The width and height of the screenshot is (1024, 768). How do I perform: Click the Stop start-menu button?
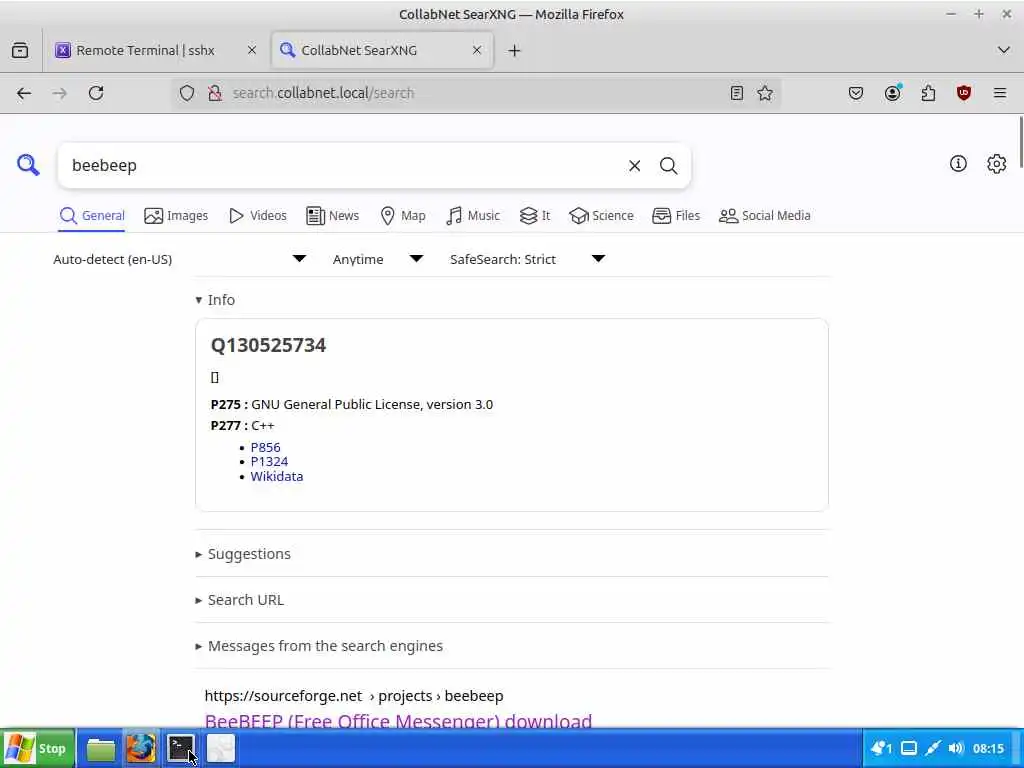[x=38, y=748]
